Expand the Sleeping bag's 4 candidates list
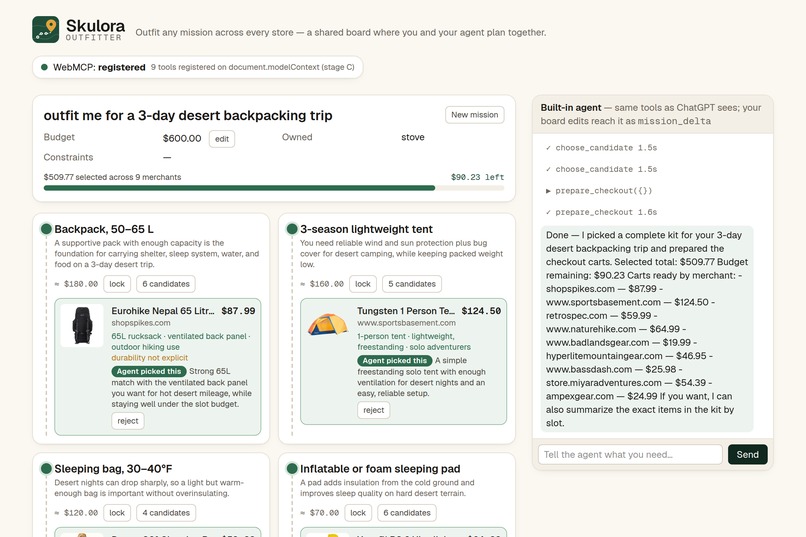The height and width of the screenshot is (537, 806). (166, 513)
